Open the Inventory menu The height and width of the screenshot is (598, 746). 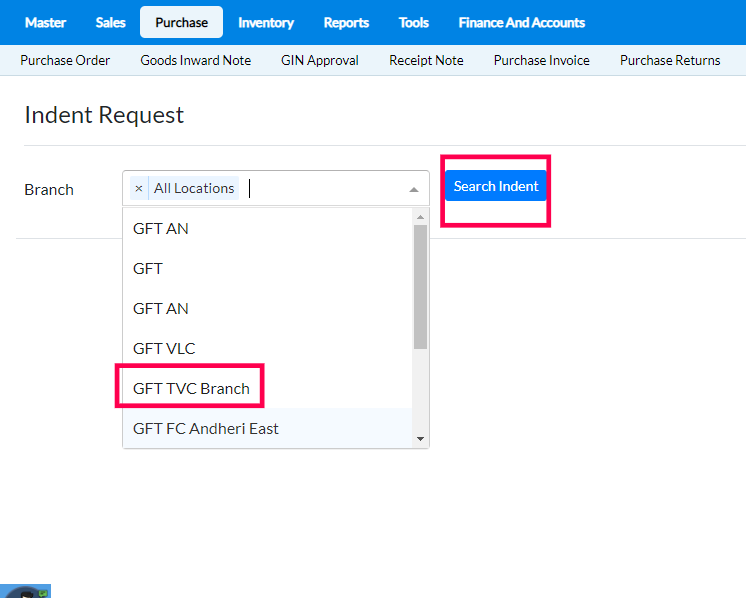pyautogui.click(x=266, y=22)
